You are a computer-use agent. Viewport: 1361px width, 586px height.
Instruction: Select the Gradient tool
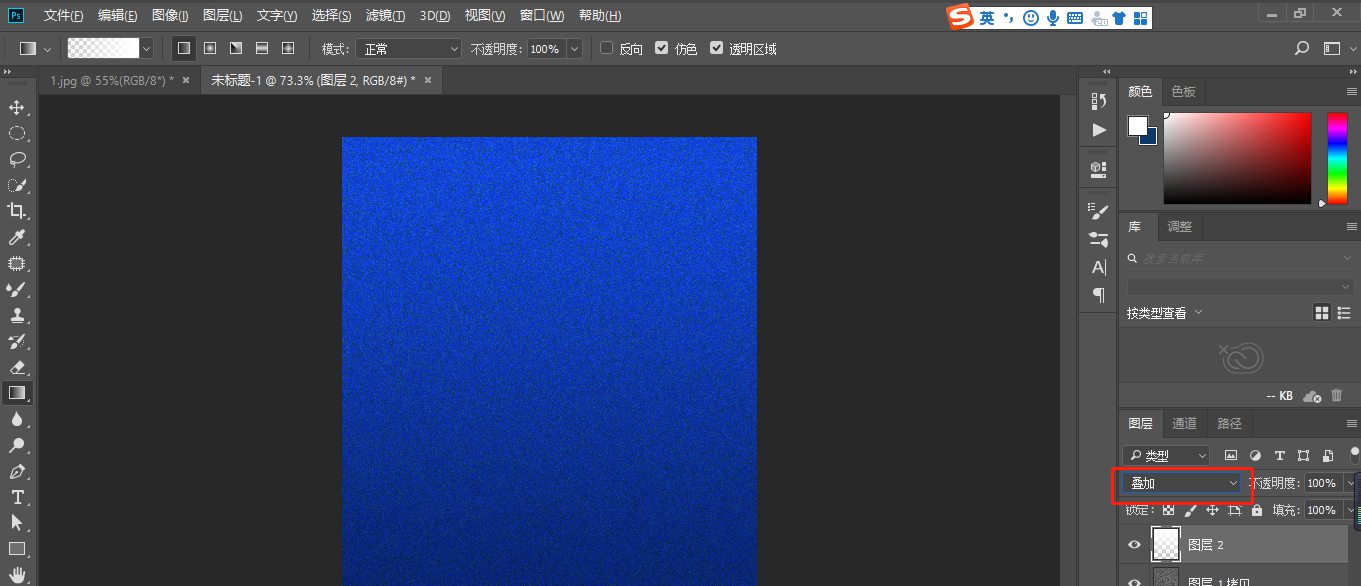coord(17,392)
